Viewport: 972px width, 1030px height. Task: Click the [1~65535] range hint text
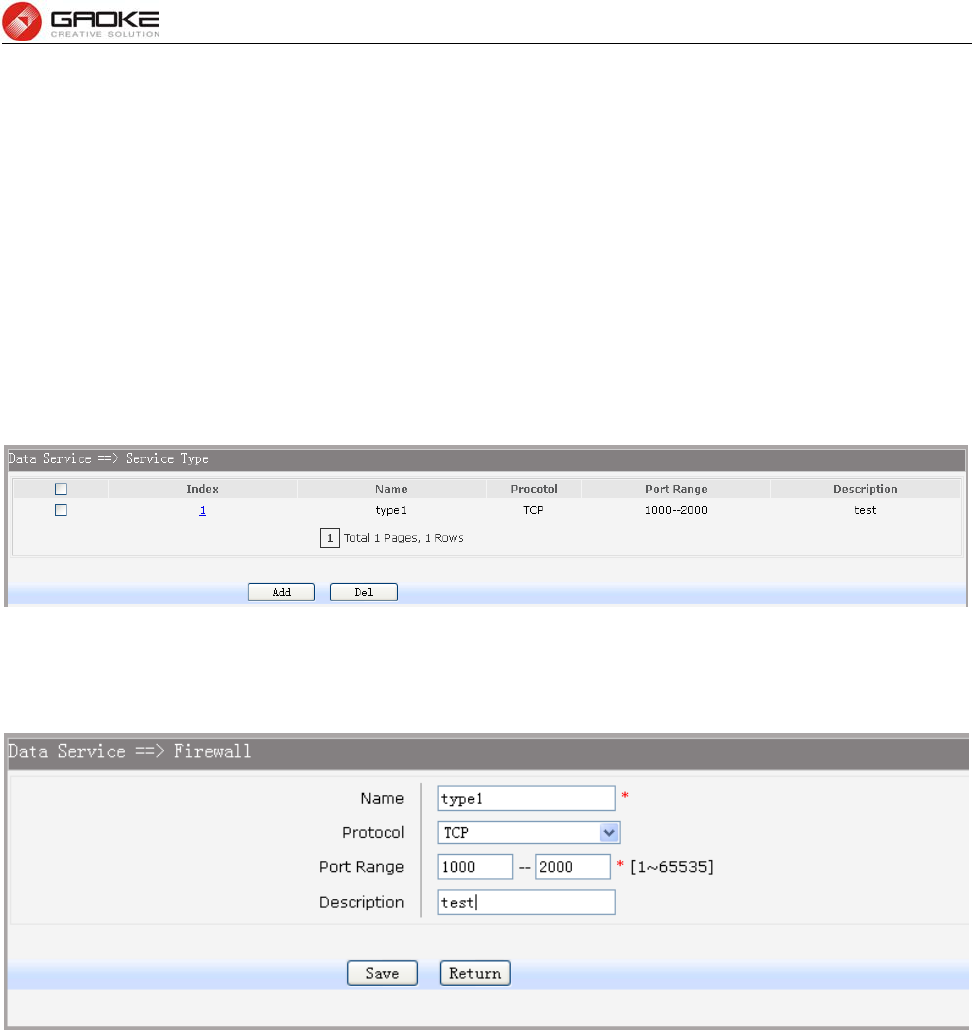tap(671, 866)
